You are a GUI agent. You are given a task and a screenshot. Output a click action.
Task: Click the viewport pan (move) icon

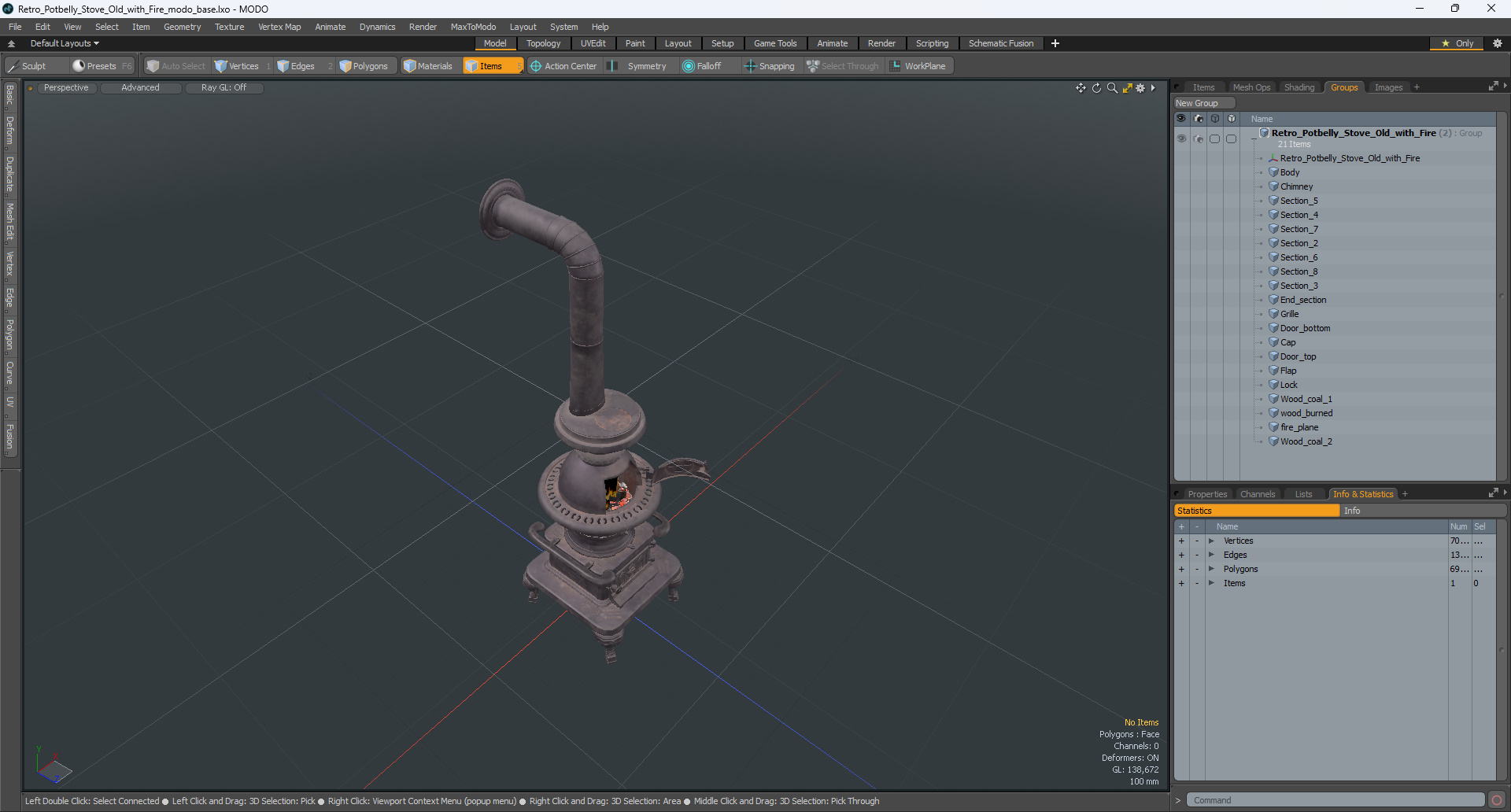1081,88
